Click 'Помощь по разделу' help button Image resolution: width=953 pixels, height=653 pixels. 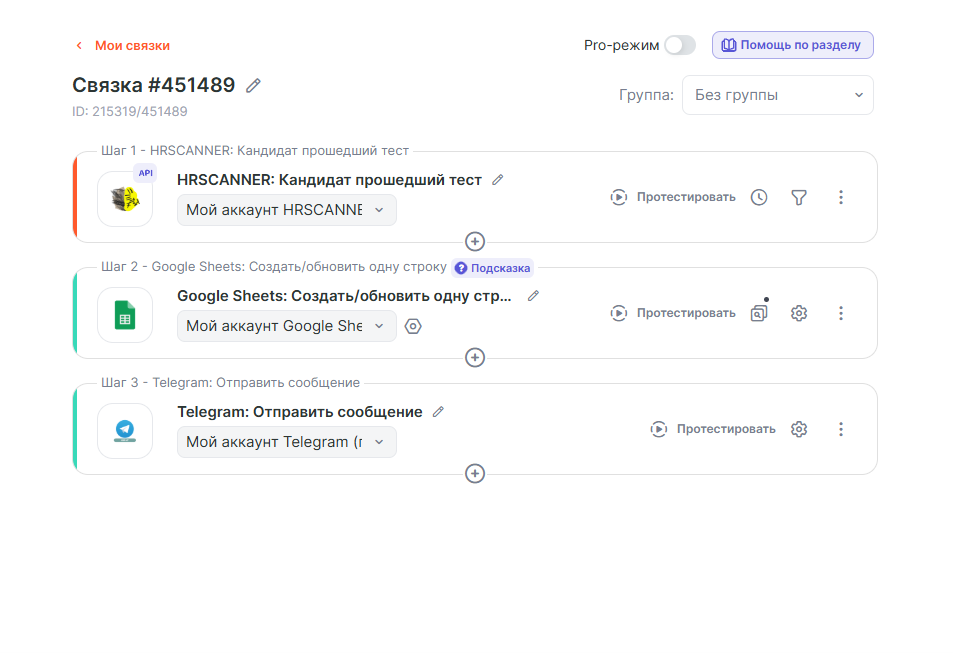[793, 45]
